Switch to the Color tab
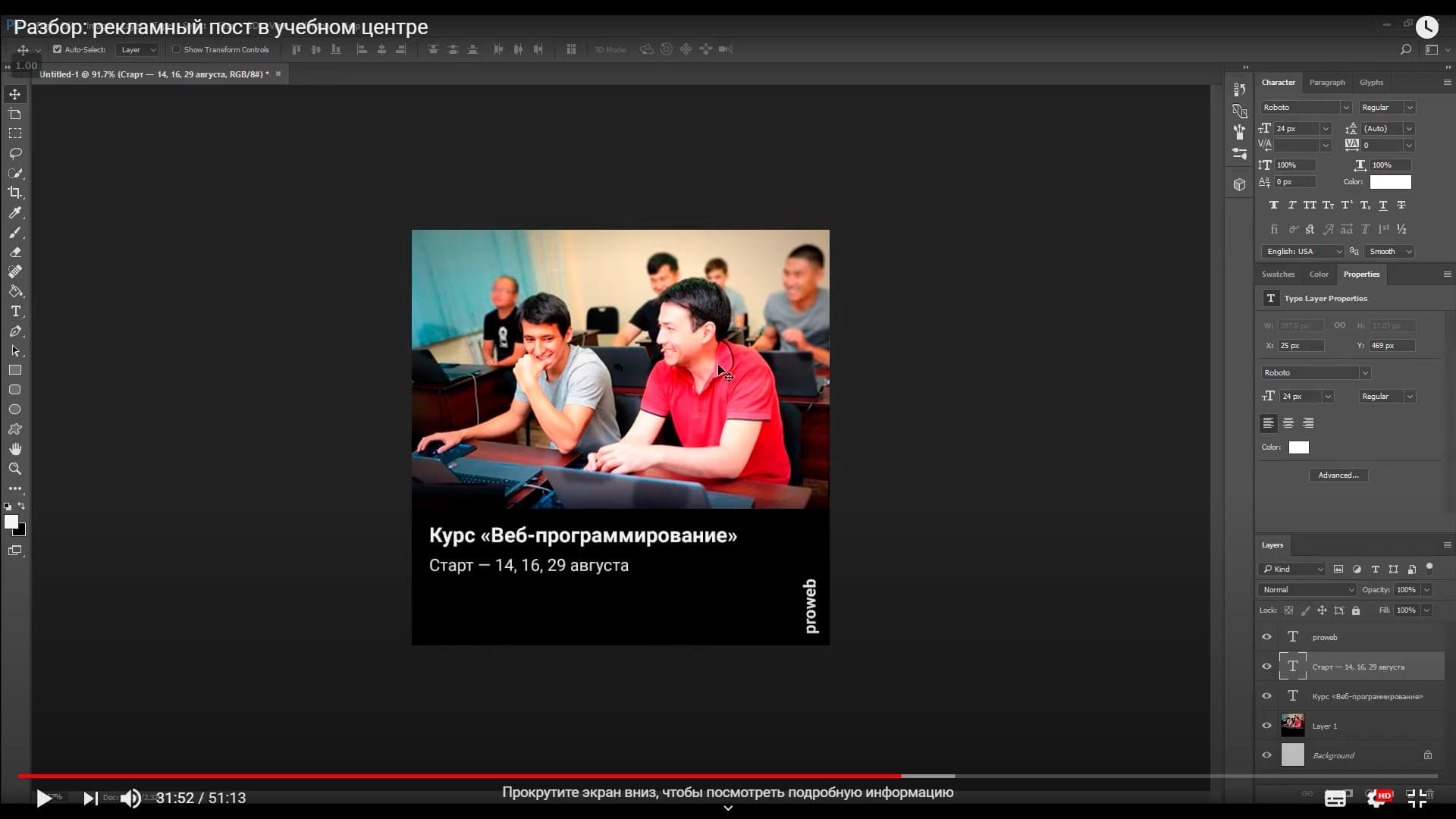The height and width of the screenshot is (819, 1456). point(1319,275)
